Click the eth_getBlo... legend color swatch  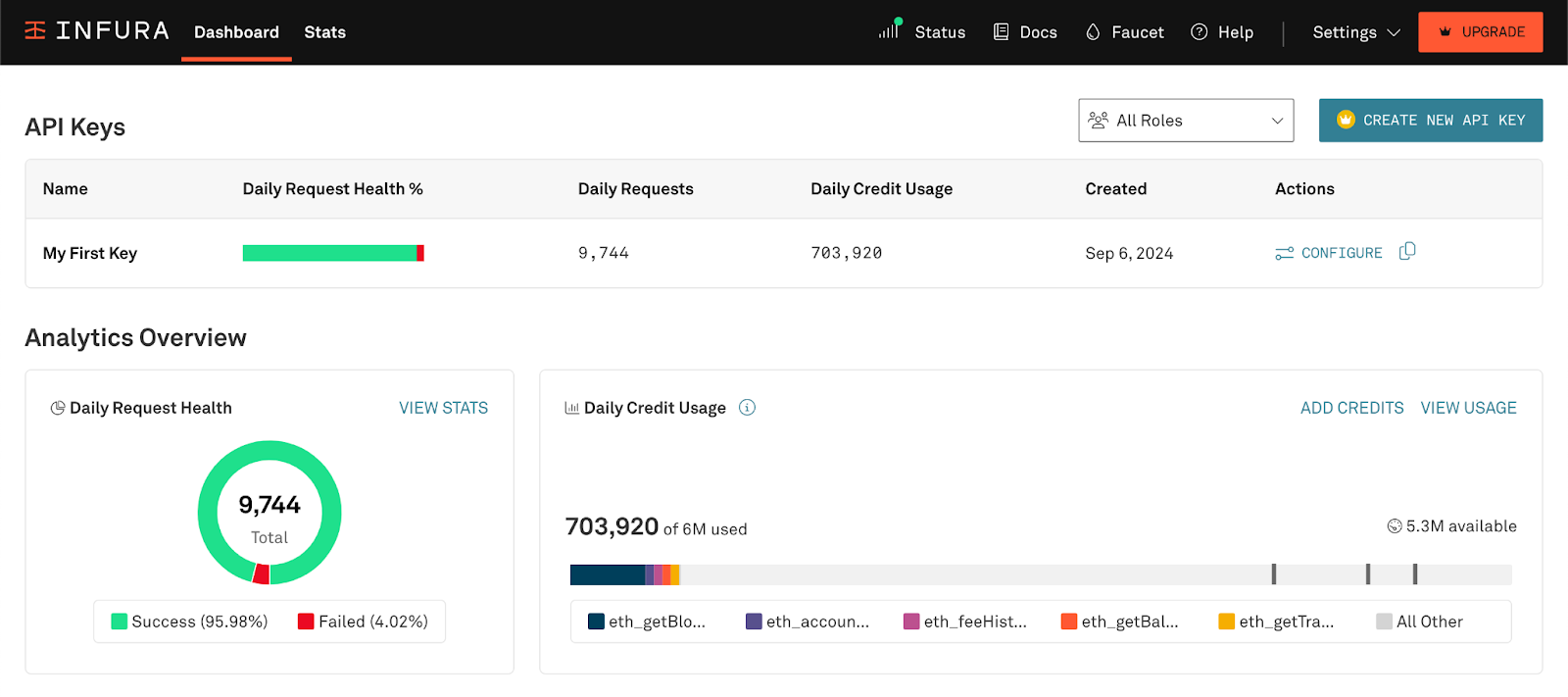596,622
